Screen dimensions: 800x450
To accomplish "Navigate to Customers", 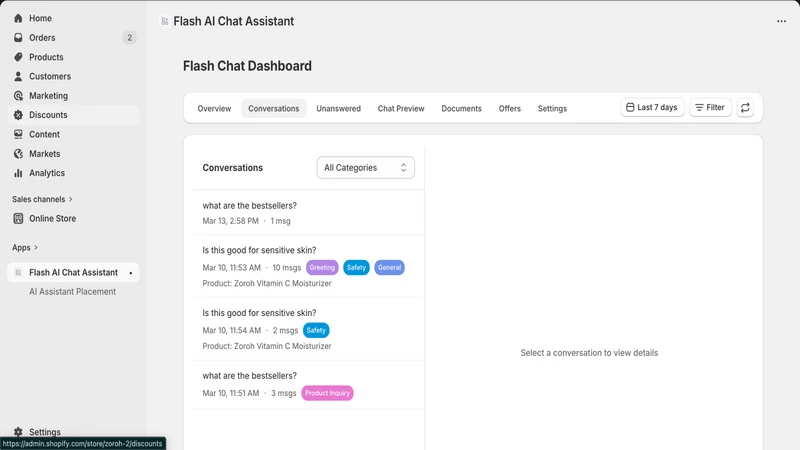I will pos(50,77).
